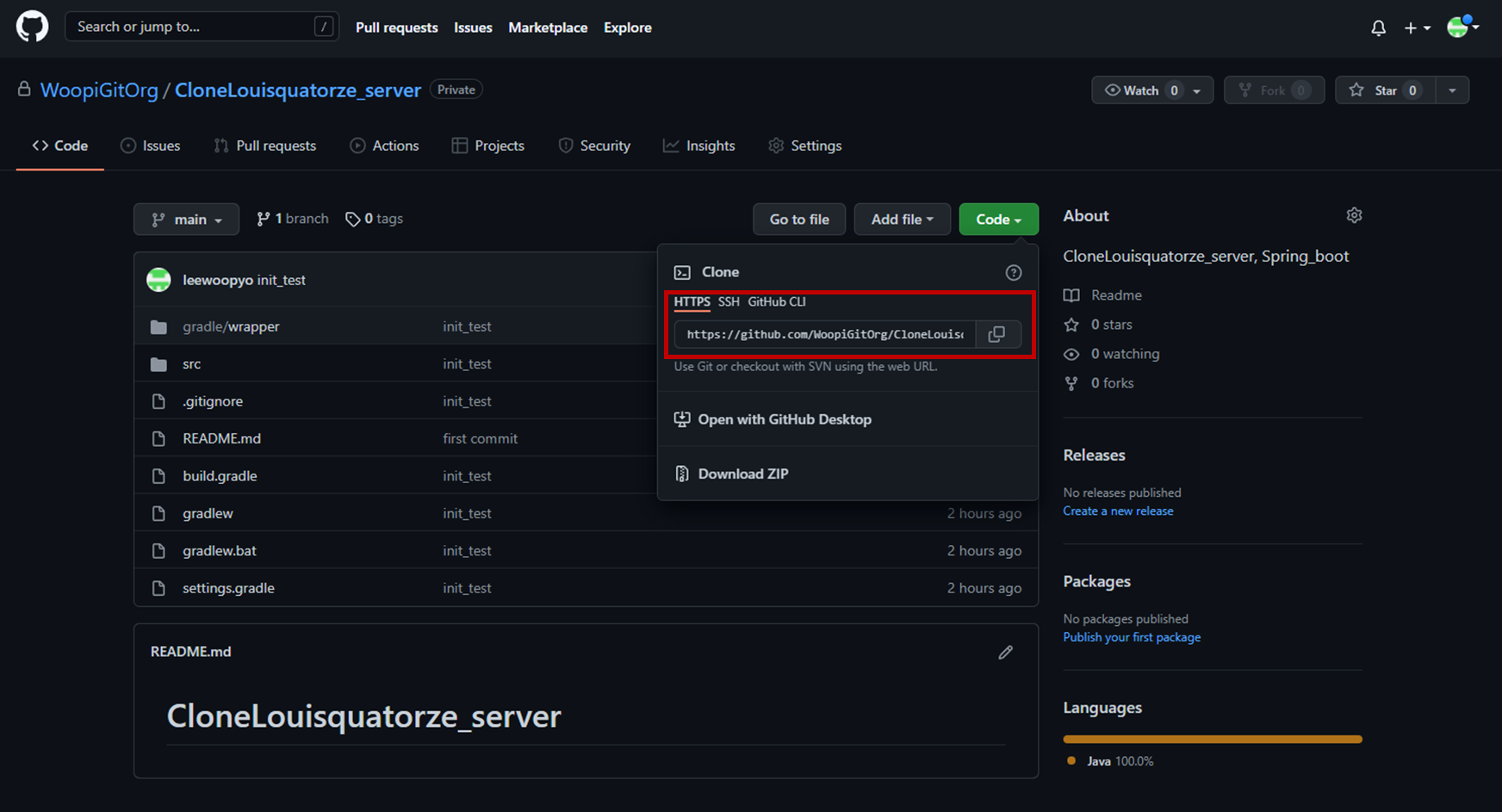
Task: Open the repository Settings tab
Action: click(x=805, y=146)
